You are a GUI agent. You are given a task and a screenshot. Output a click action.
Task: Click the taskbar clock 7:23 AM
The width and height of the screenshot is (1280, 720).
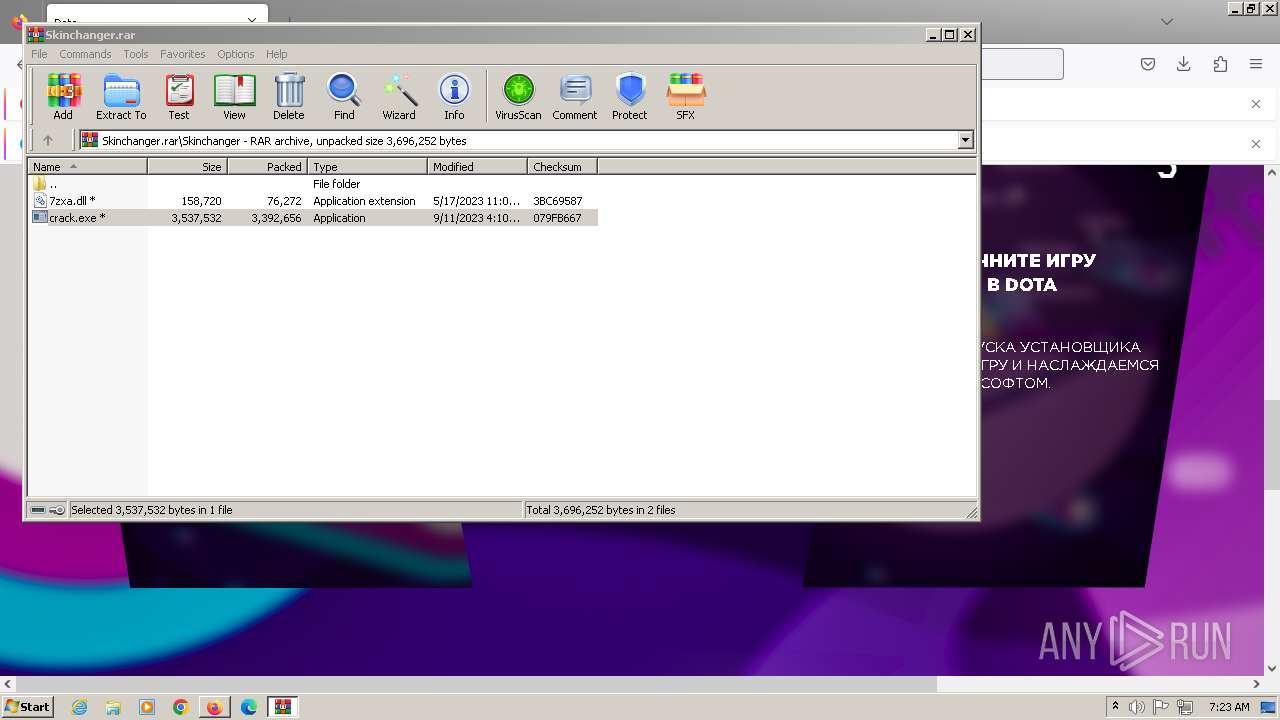coord(1229,707)
